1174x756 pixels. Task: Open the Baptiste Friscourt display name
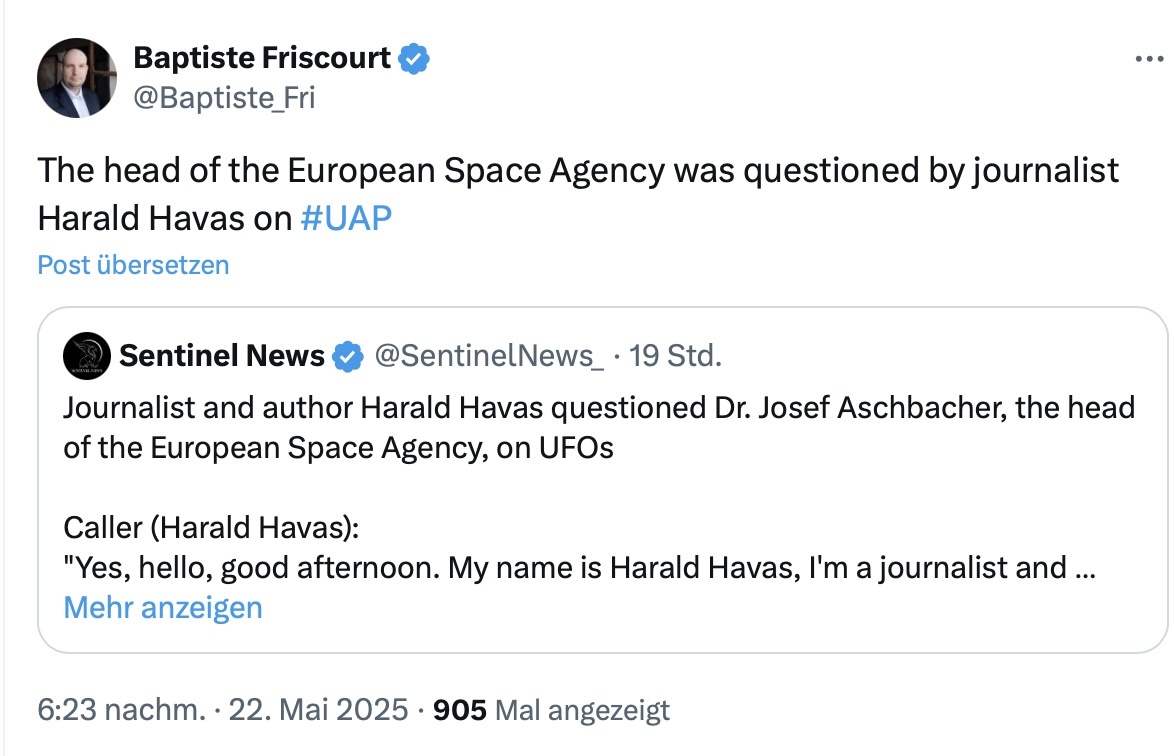[262, 58]
